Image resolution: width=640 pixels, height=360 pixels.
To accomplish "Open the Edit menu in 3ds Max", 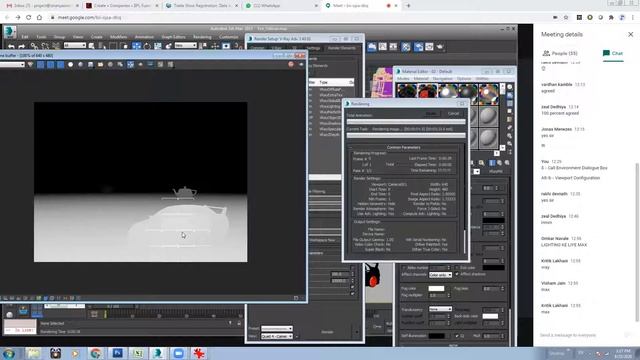I will pyautogui.click(x=25, y=37).
